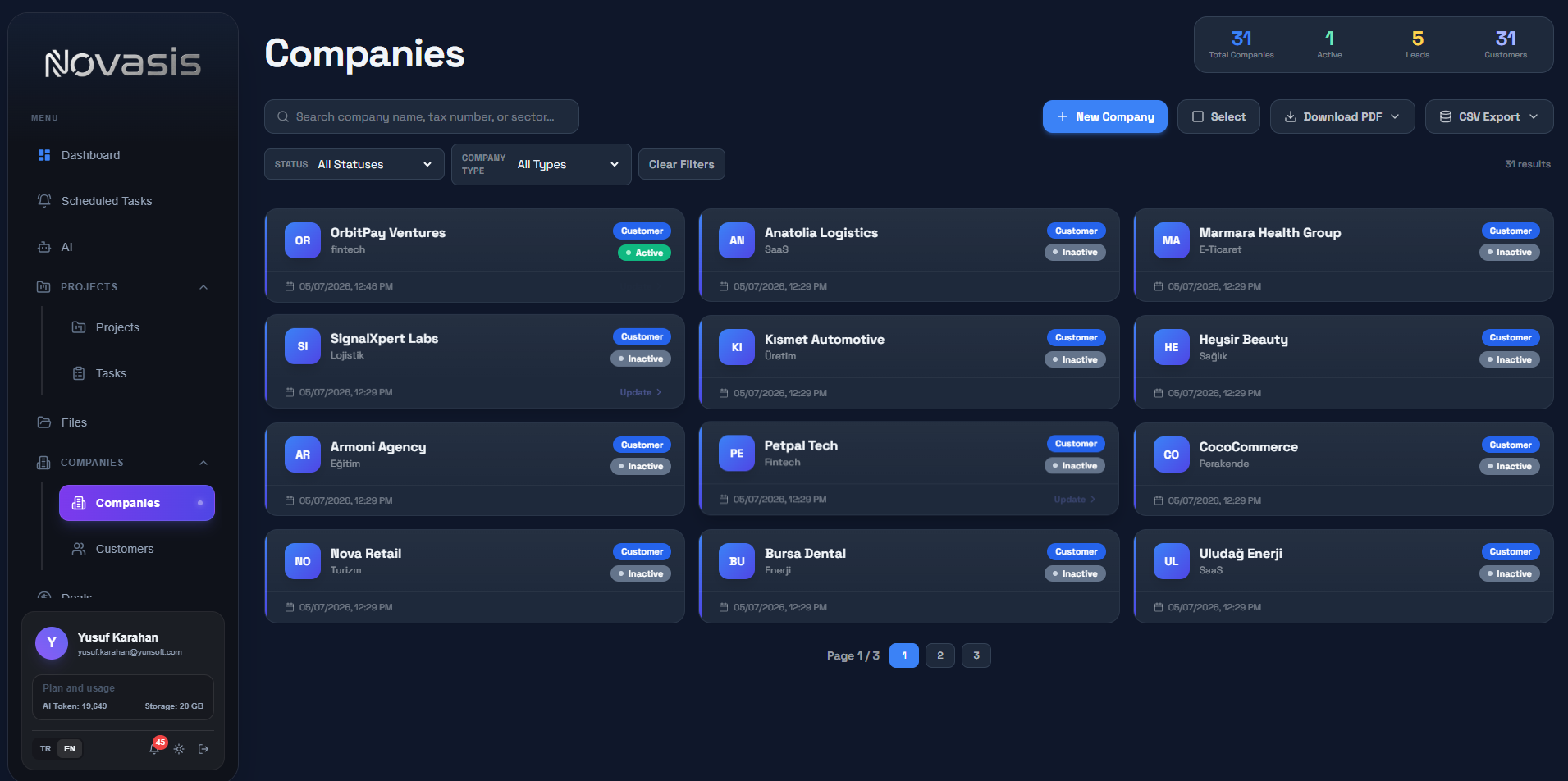Click the Dashboard grid icon

point(44,155)
